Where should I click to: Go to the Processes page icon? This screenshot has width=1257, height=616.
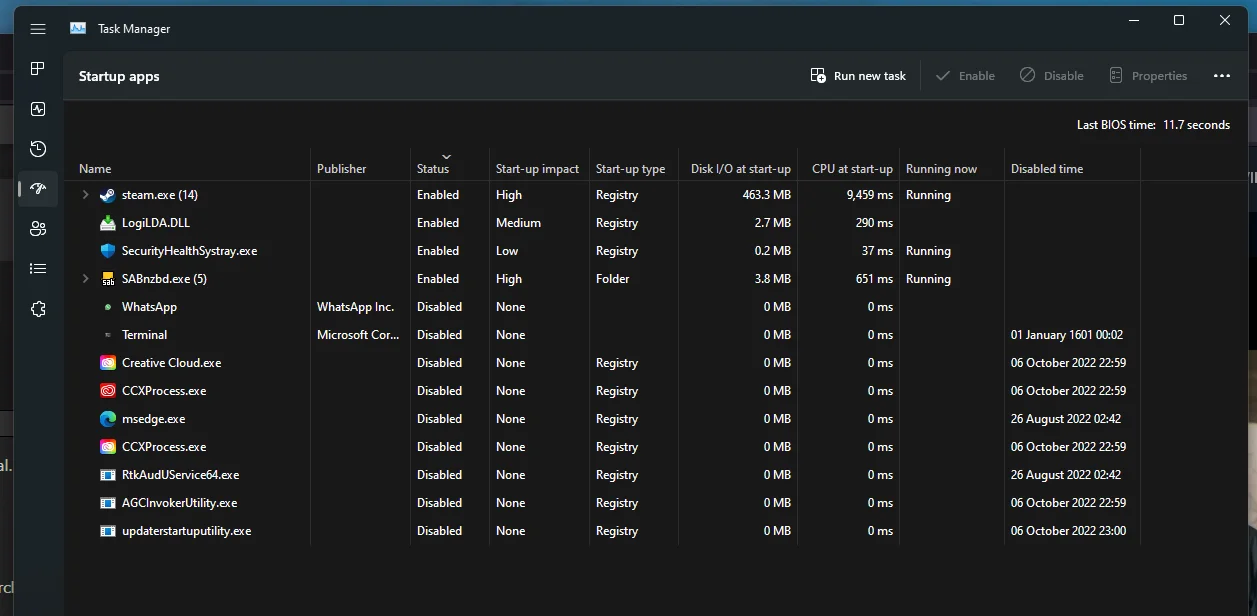[x=38, y=69]
